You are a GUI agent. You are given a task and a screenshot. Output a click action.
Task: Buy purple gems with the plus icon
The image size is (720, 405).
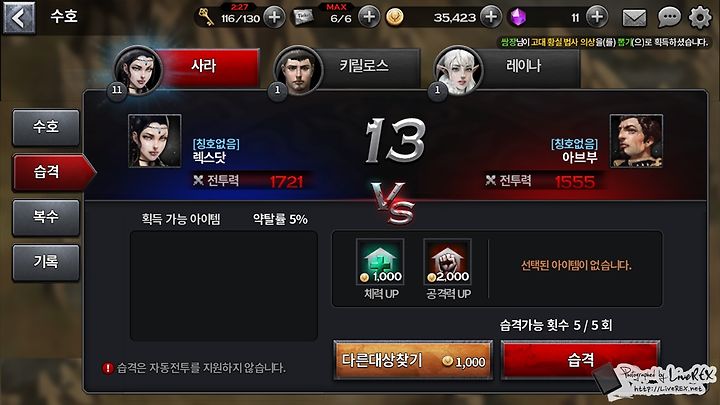[597, 17]
